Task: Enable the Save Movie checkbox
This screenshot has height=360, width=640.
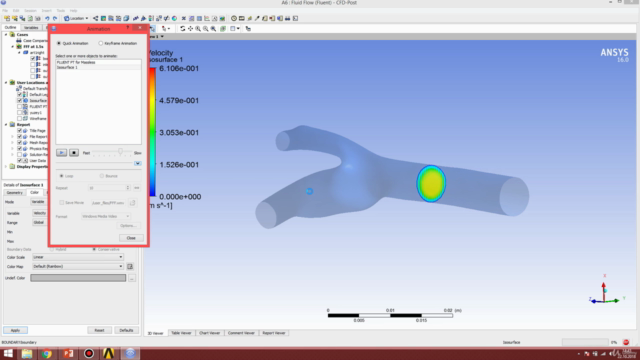Action: pyautogui.click(x=62, y=203)
